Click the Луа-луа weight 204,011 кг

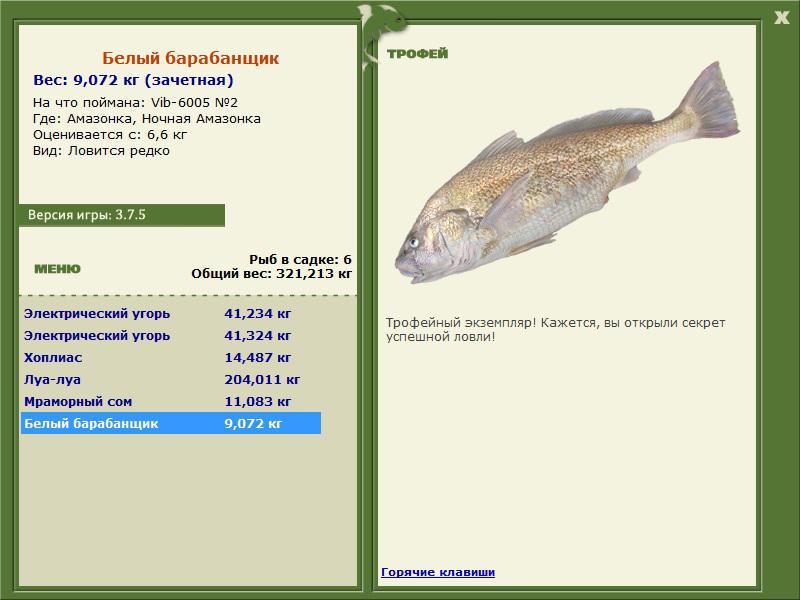click(262, 380)
